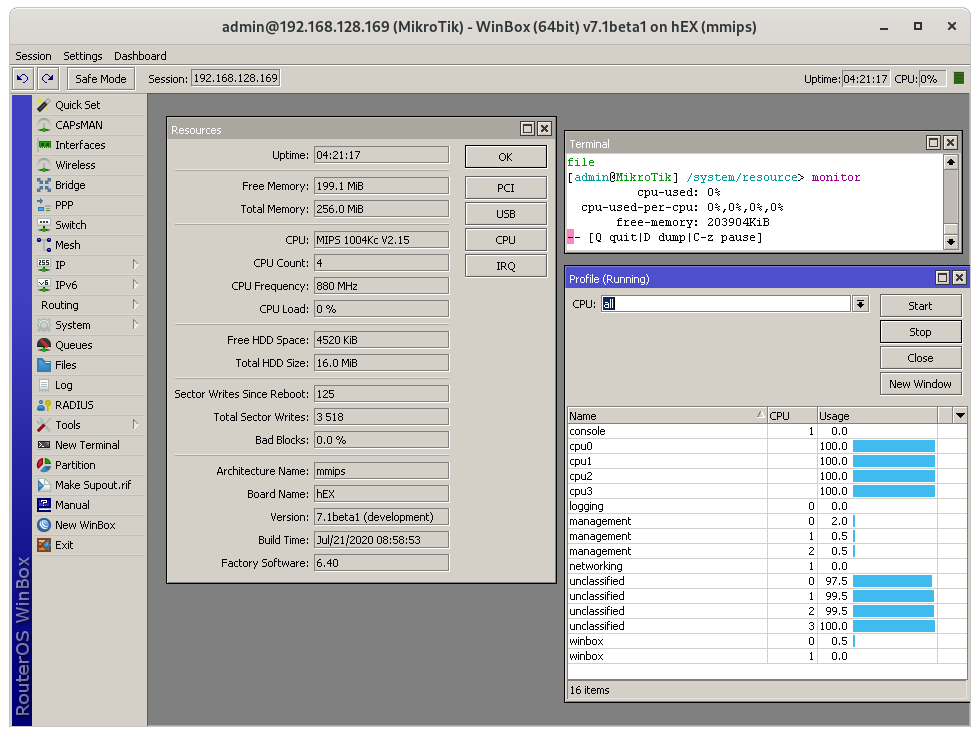This screenshot has width=980, height=736.
Task: Click the Terminal scroll up arrow
Action: (x=951, y=162)
